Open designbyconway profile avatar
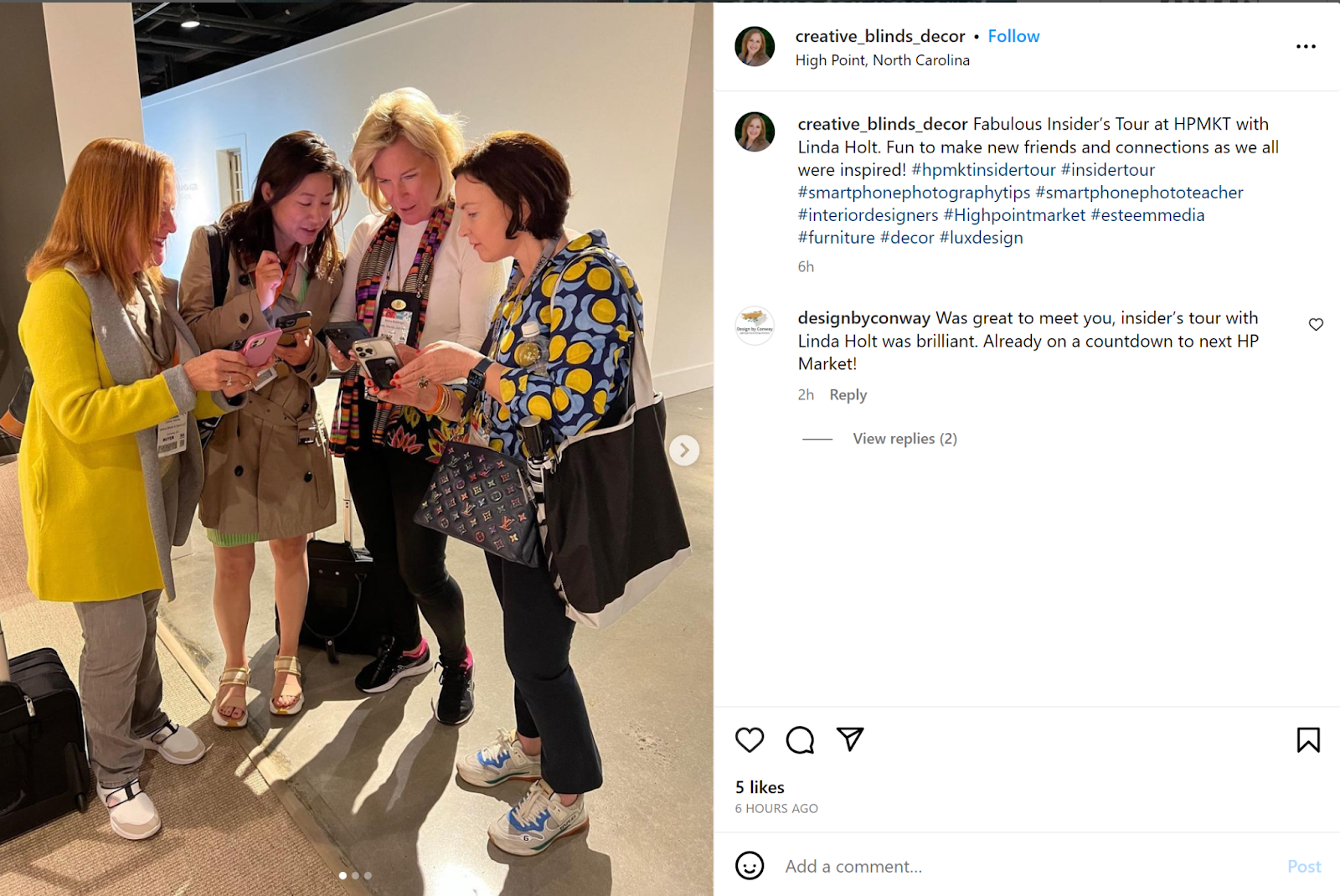This screenshot has height=896, width=1340. (x=755, y=327)
